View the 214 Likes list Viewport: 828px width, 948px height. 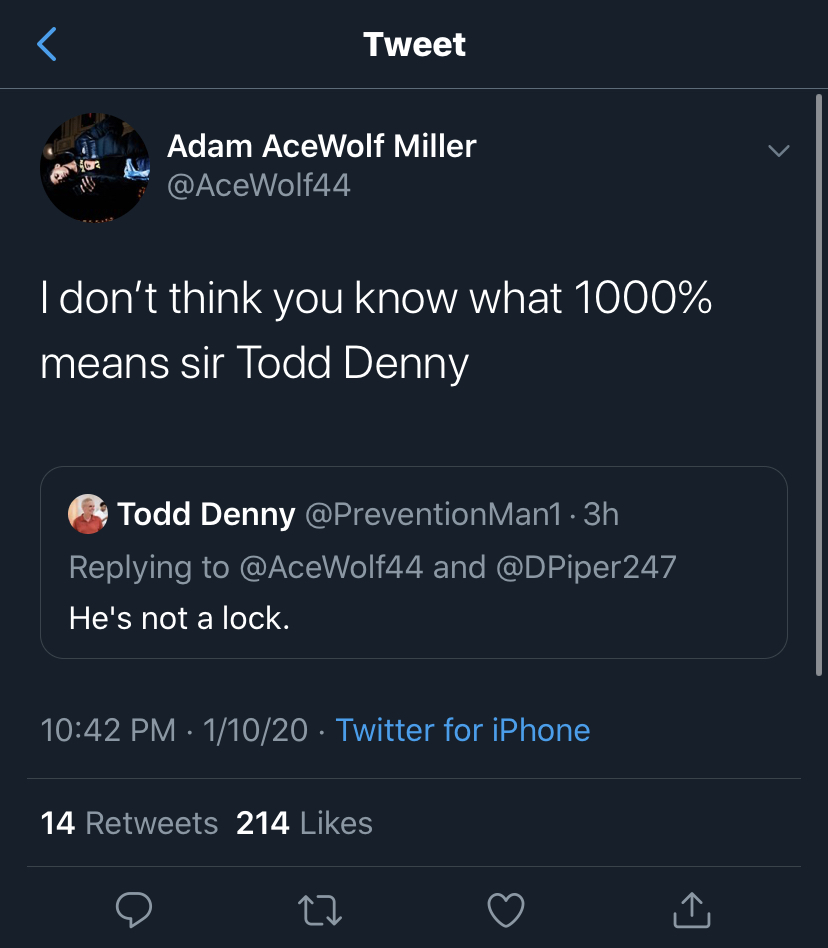click(304, 823)
